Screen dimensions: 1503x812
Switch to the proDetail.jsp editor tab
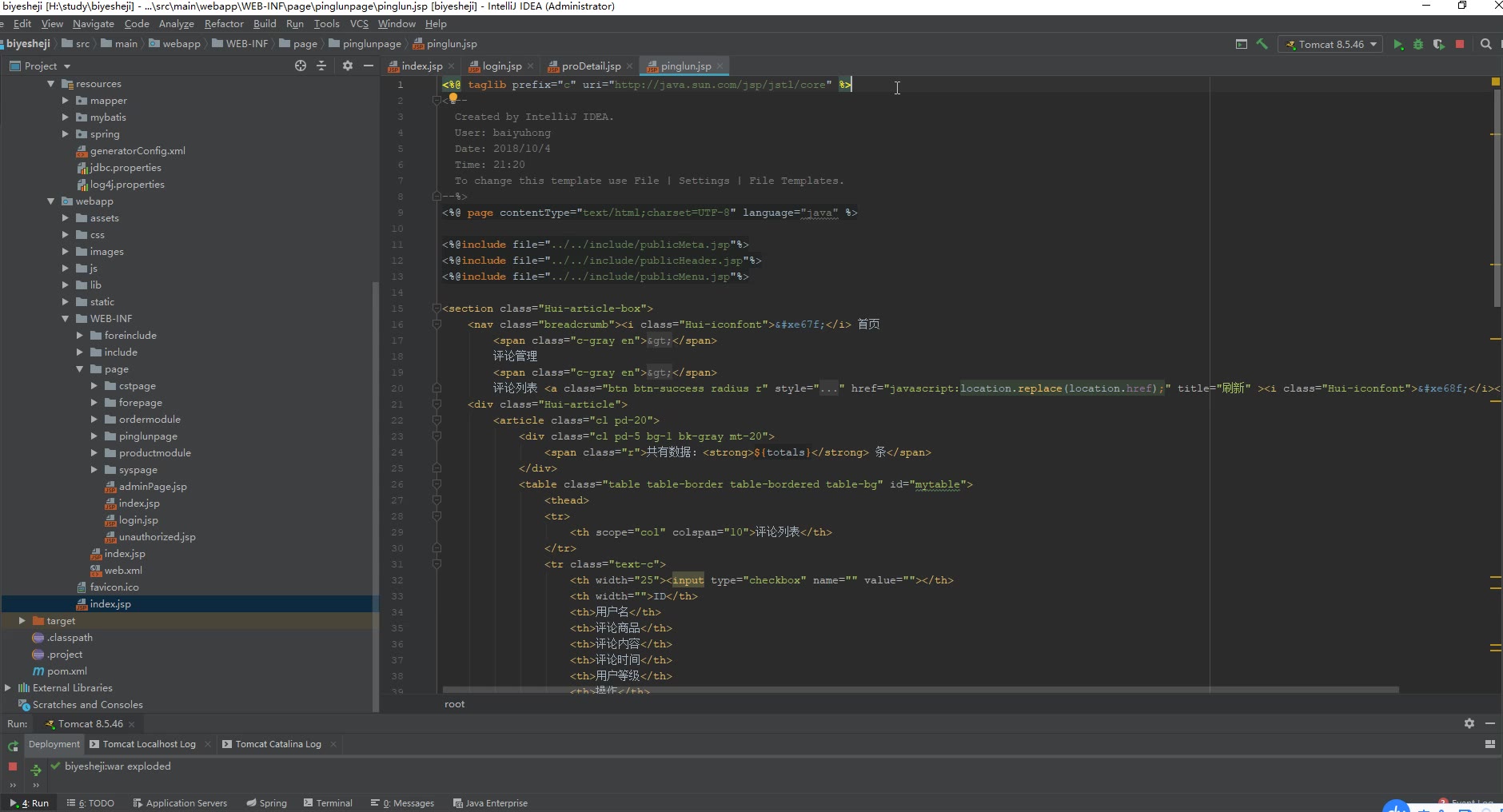click(x=591, y=66)
